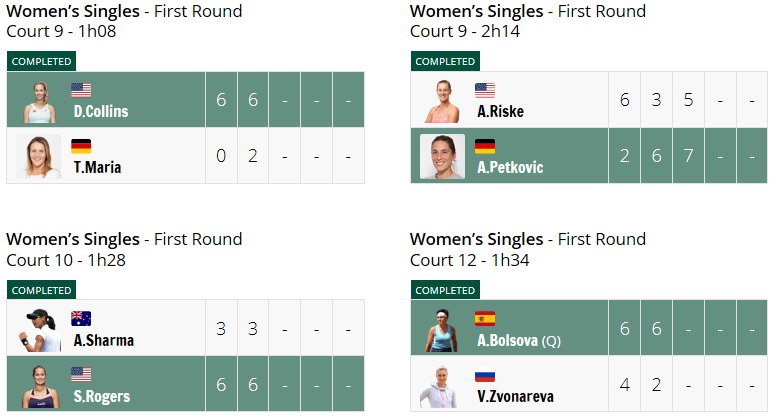Image resolution: width=775 pixels, height=419 pixels.
Task: Open A.Riske player name link
Action: 501,111
